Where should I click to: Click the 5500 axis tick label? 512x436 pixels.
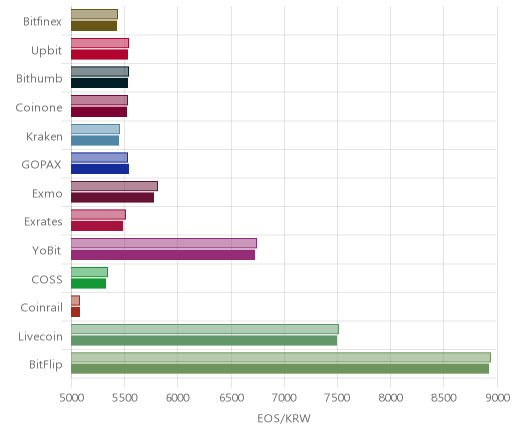pos(124,398)
